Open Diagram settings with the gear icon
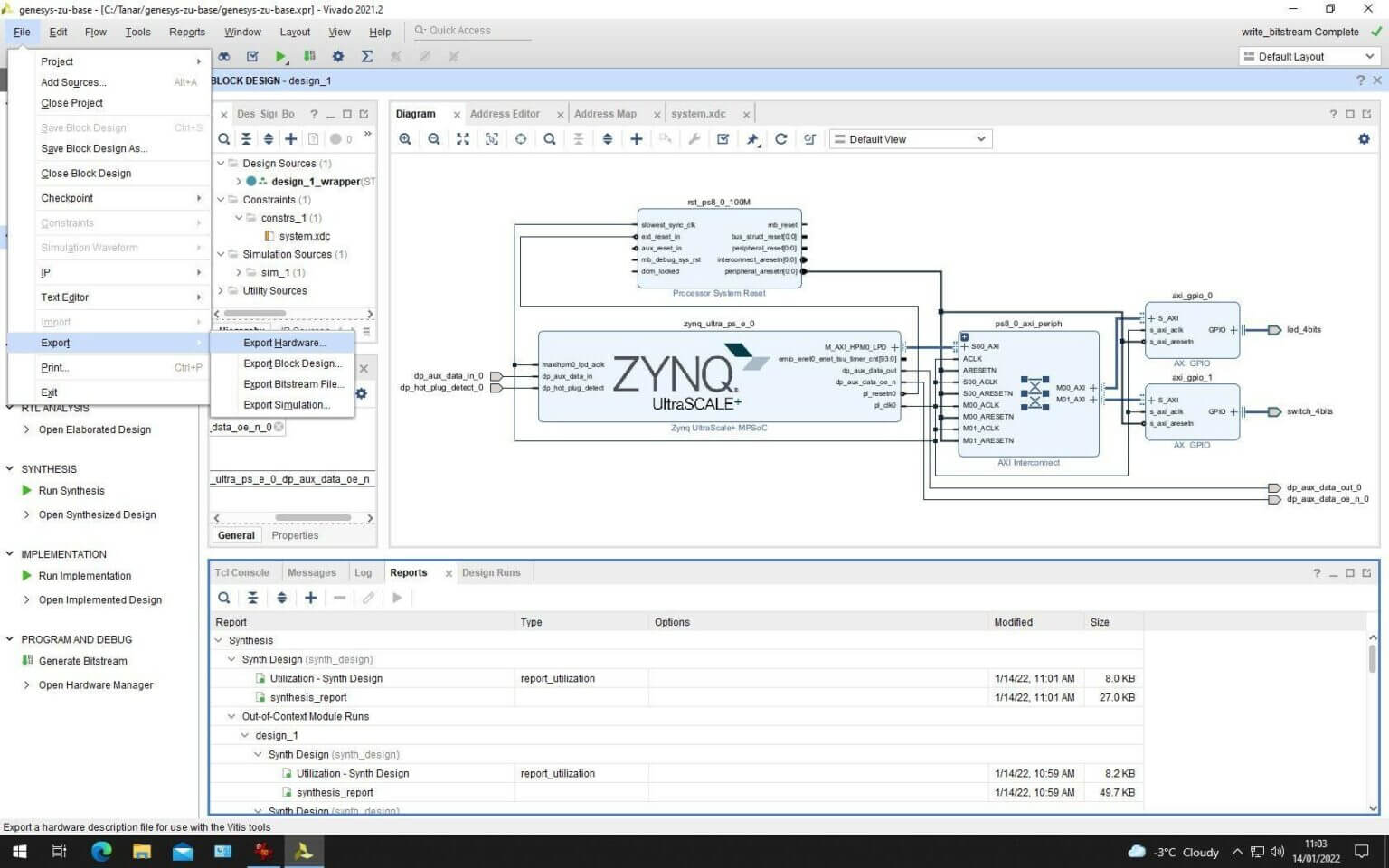This screenshot has width=1389, height=868. click(x=1364, y=138)
